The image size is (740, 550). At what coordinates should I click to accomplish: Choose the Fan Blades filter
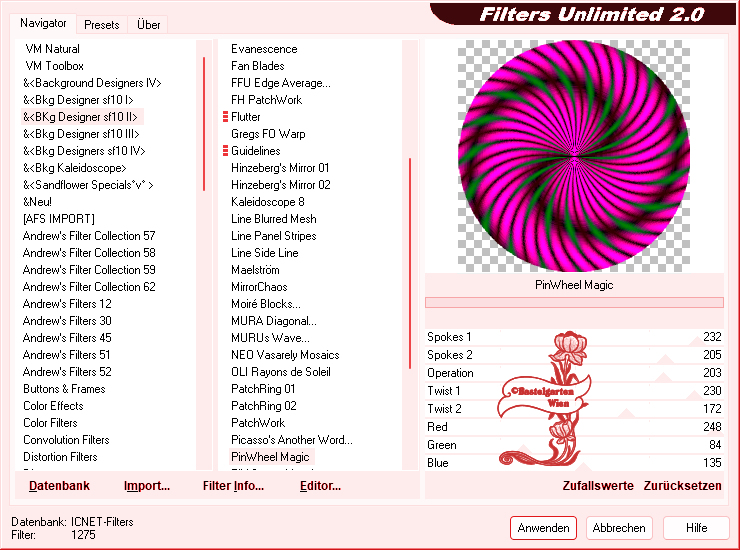[x=258, y=66]
